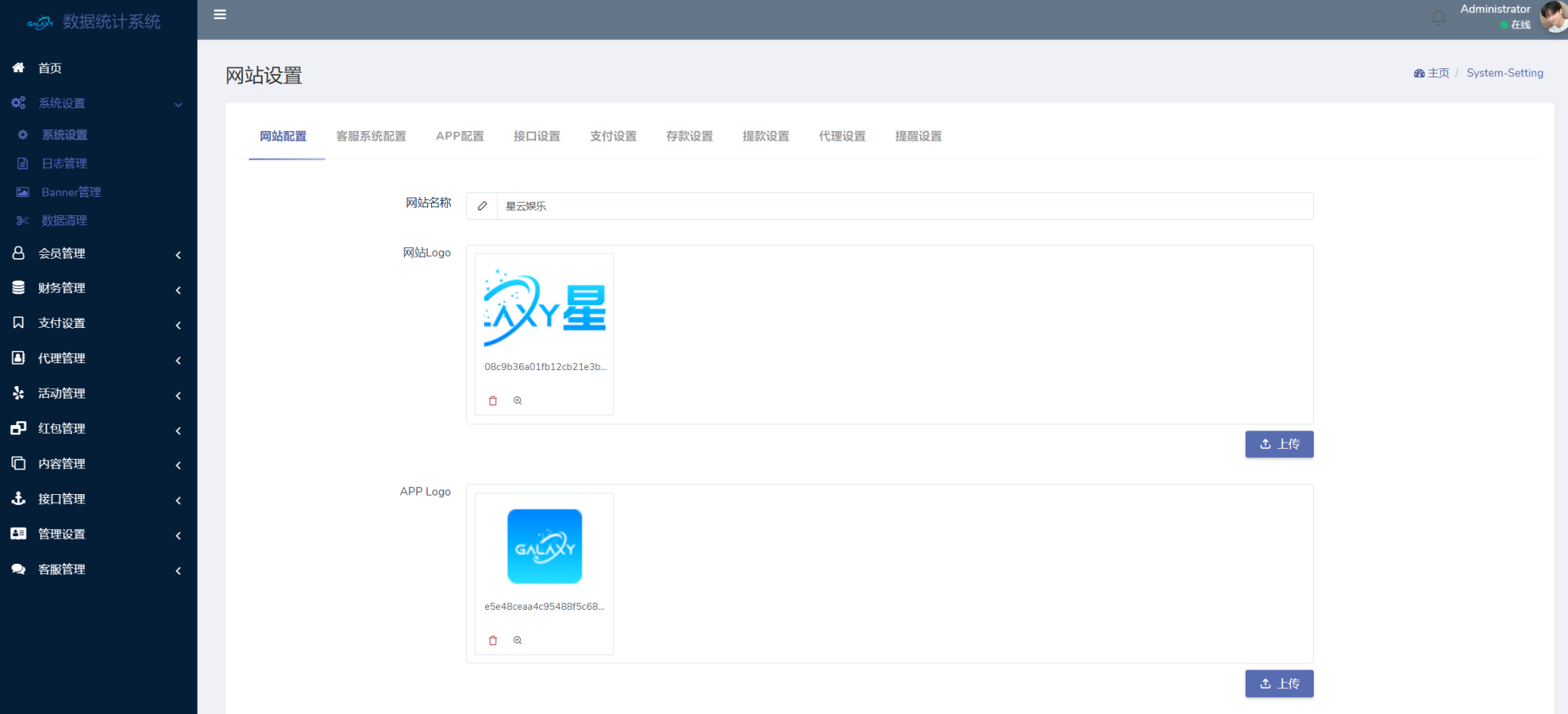Screen dimensions: 1568x714
Task: Click 上传 button for APP Logo
Action: [x=1279, y=684]
